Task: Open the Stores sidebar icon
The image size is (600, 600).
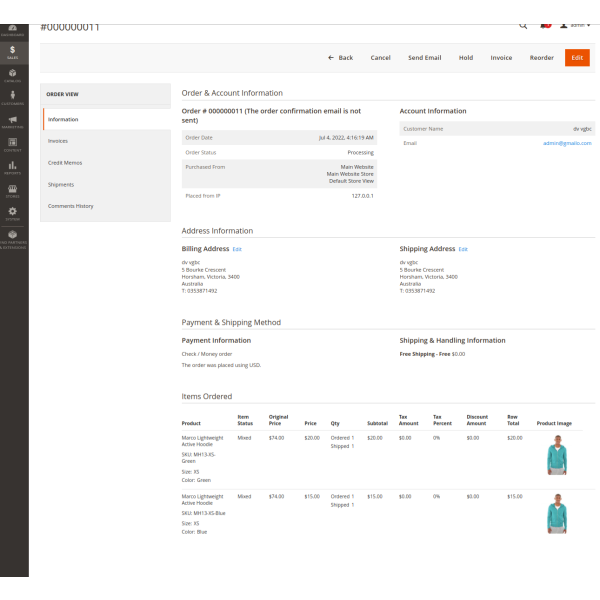Action: pyautogui.click(x=13, y=190)
